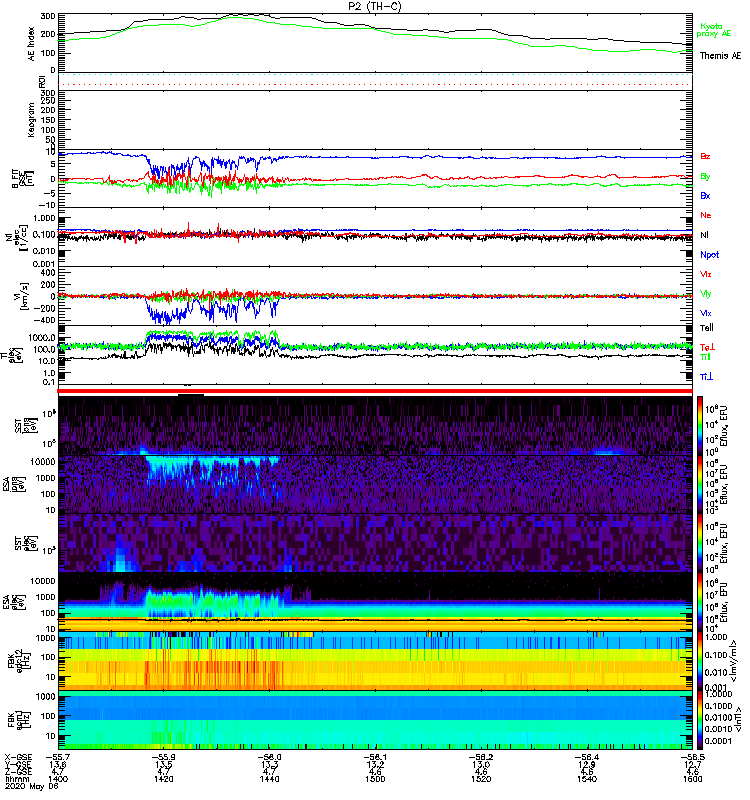
Task: Click the plot title P2 (TH-C)
Action: tap(375, 6)
